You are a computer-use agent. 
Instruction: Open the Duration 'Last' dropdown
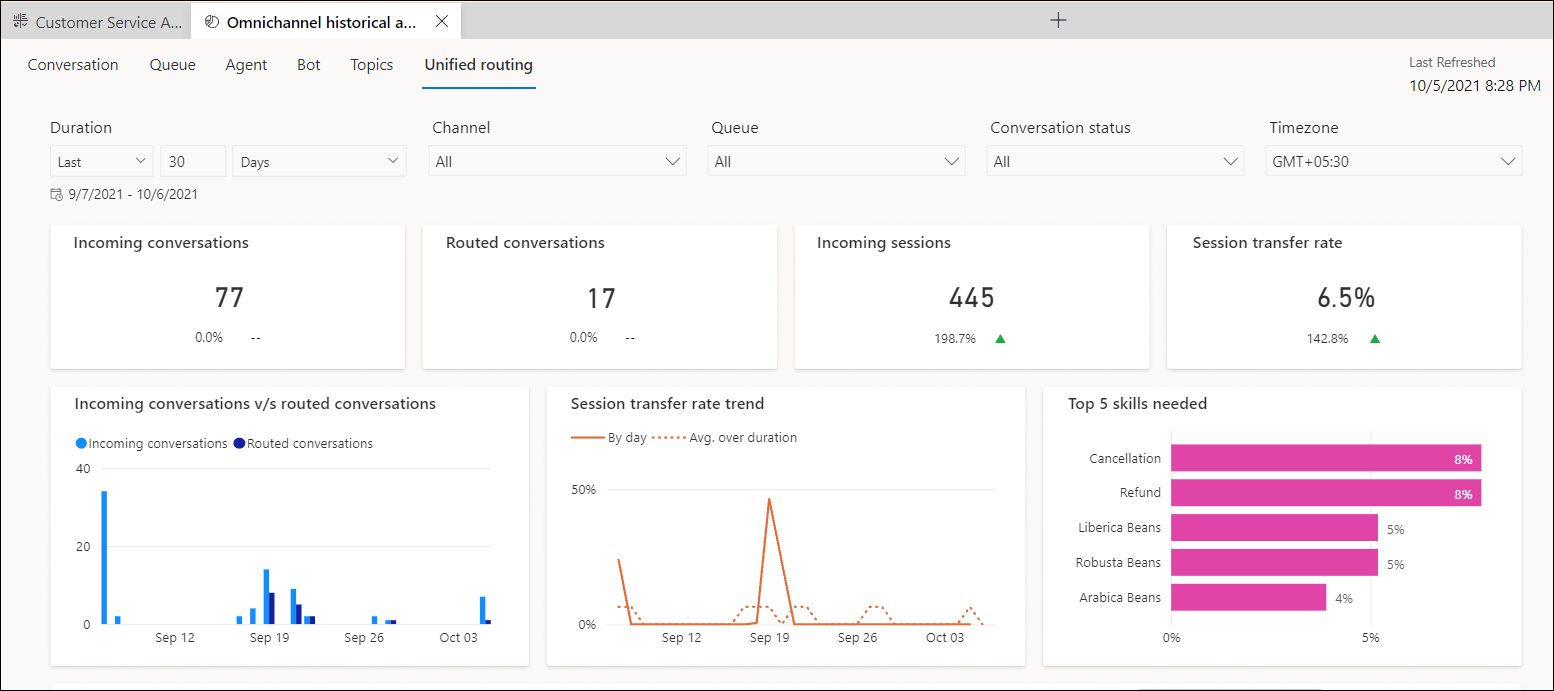101,161
